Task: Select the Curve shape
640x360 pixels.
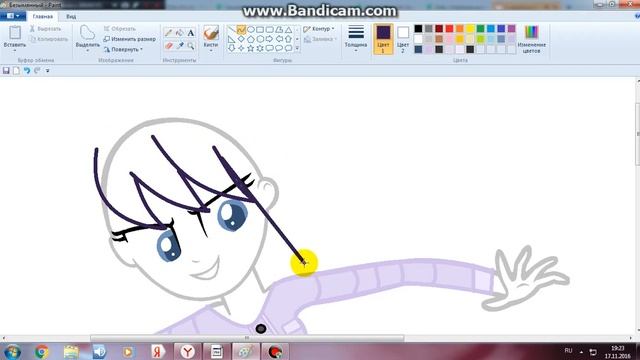Action: (241, 30)
